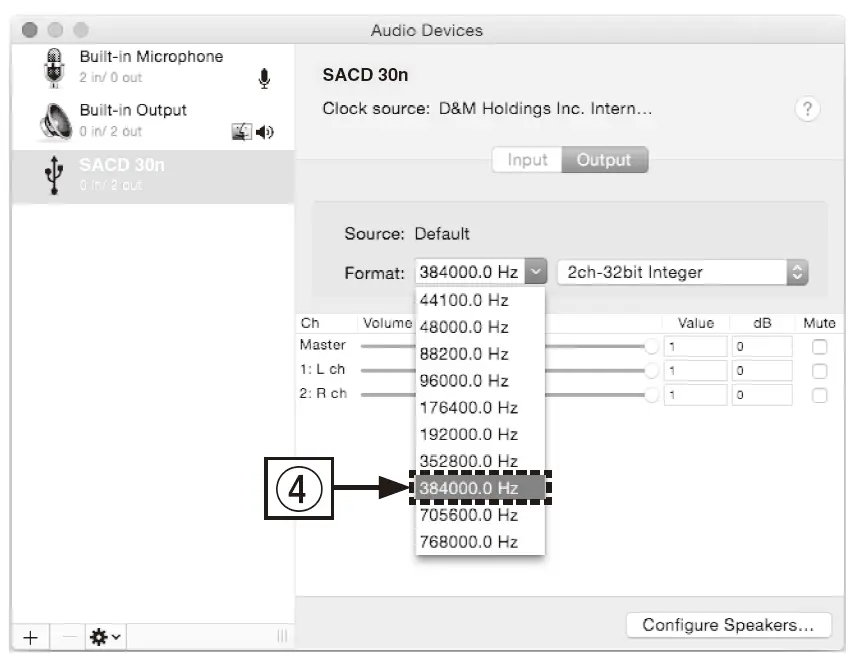Click the Master dB field
Screen dimensions: 861x659
(762, 347)
